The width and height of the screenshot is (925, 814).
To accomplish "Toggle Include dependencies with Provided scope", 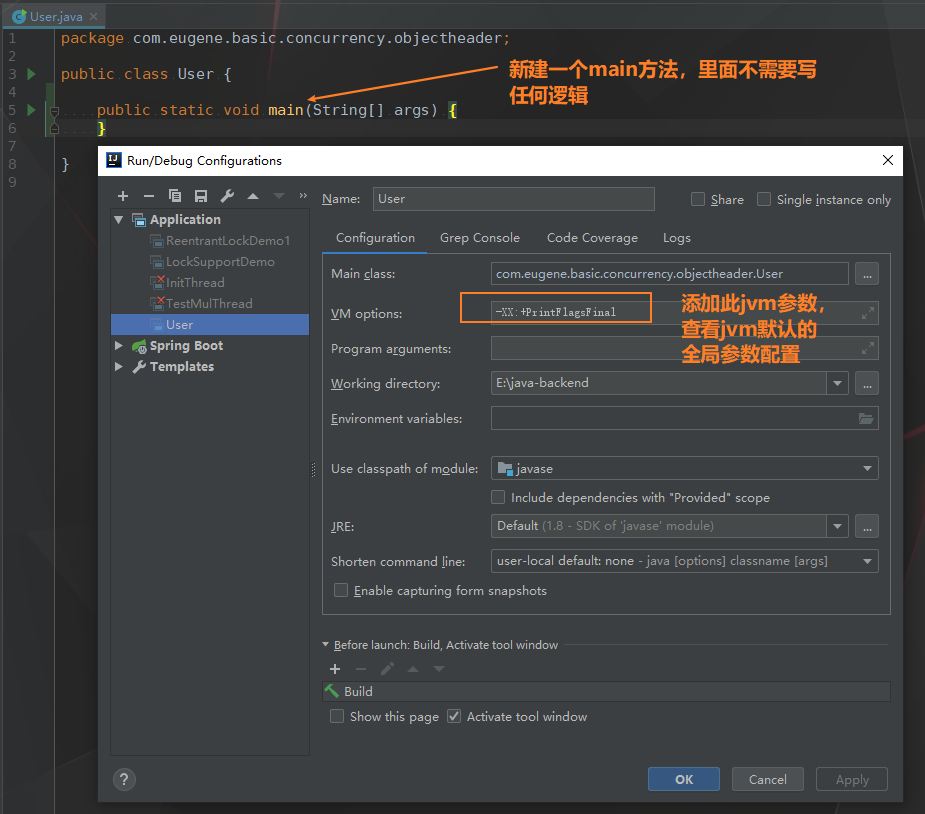I will [498, 497].
